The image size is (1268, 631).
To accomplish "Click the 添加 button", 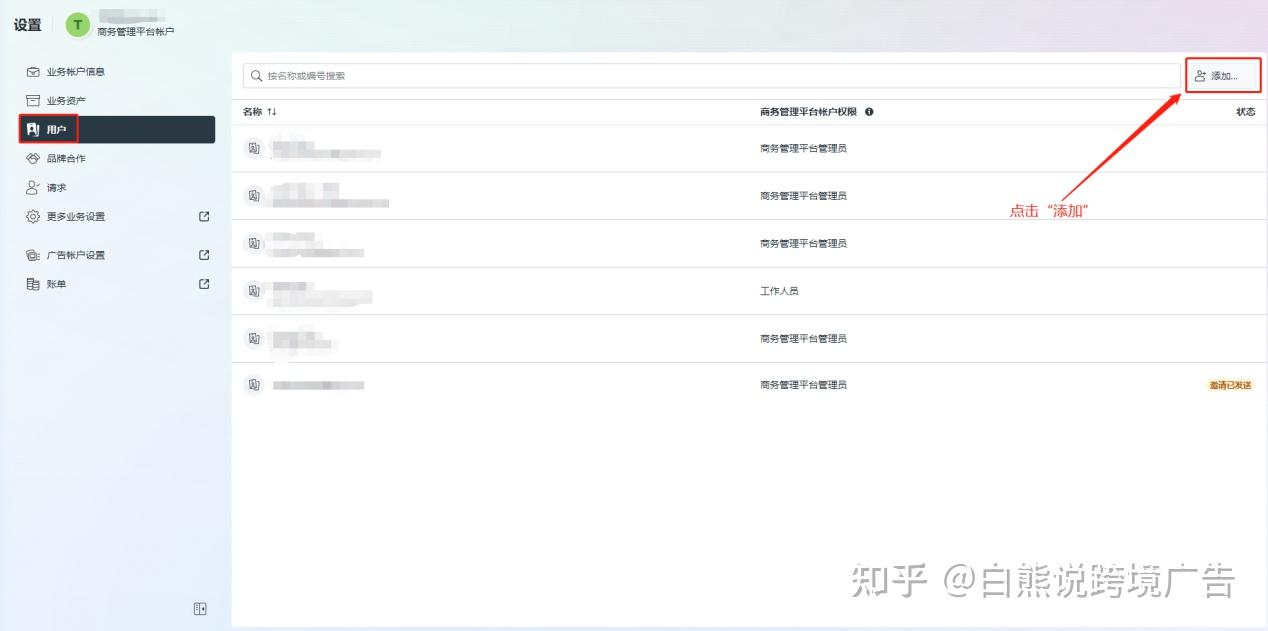I will (1222, 75).
